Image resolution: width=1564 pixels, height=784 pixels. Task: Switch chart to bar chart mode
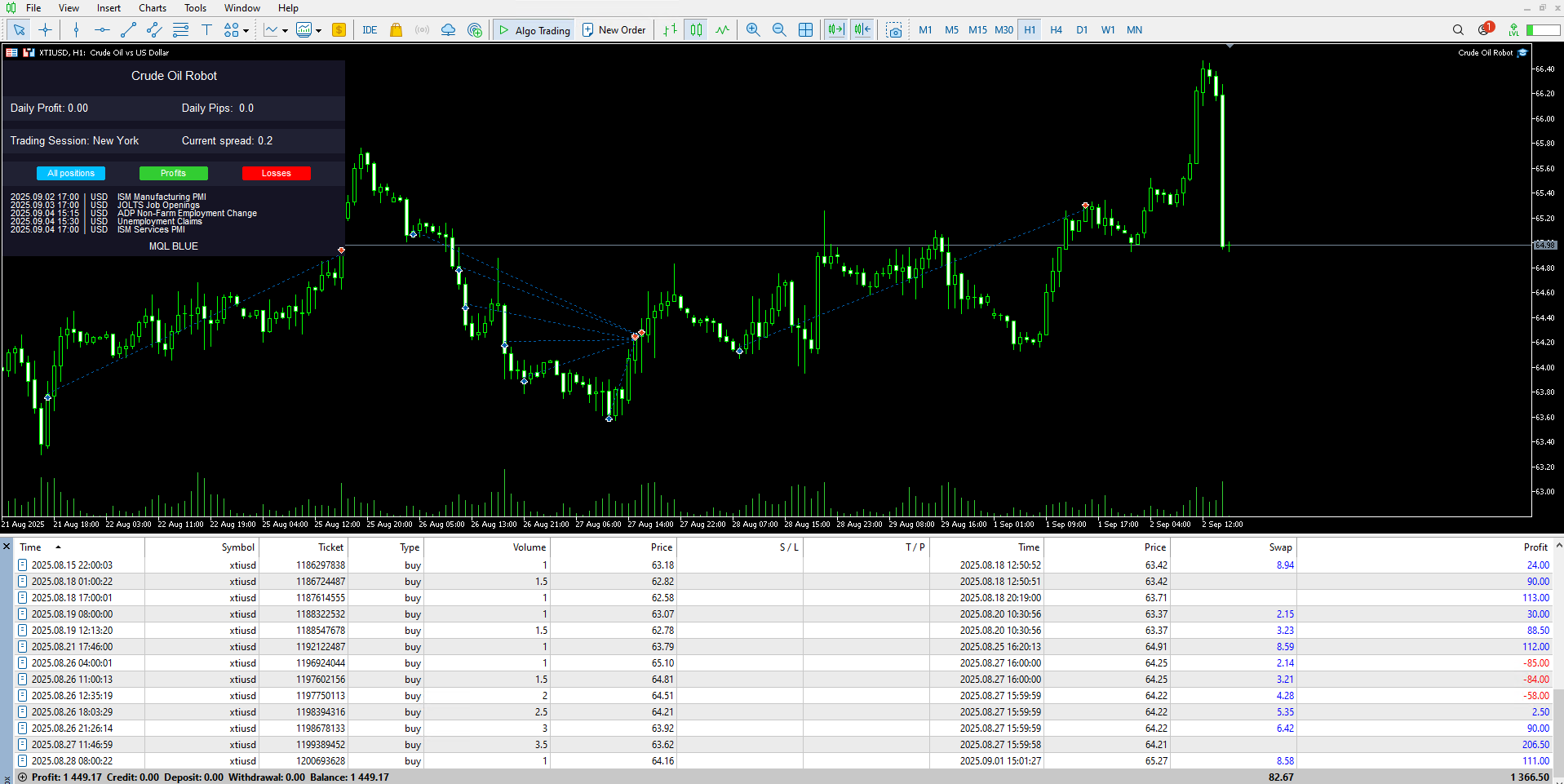(670, 30)
